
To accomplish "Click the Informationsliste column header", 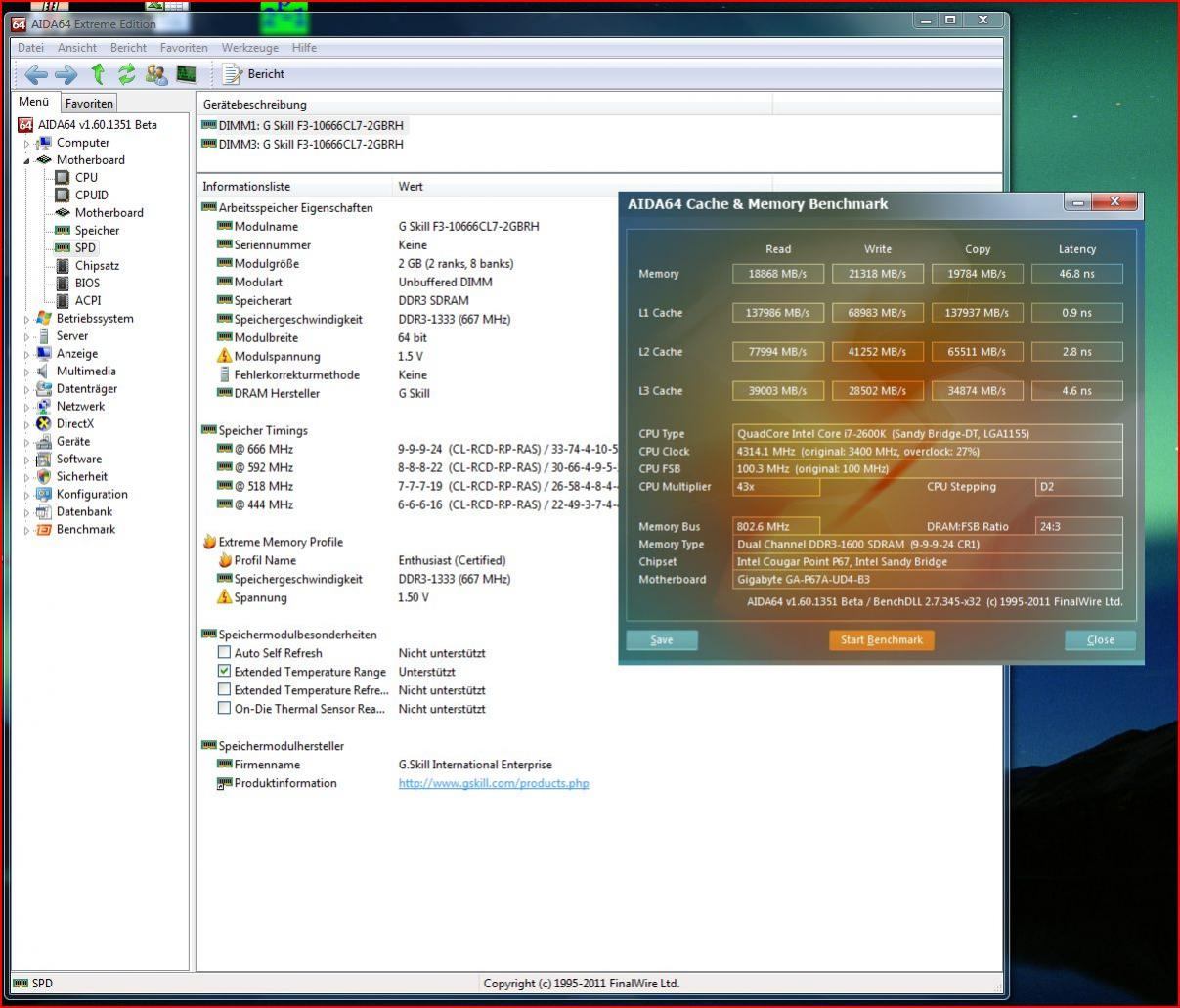I will click(x=294, y=187).
